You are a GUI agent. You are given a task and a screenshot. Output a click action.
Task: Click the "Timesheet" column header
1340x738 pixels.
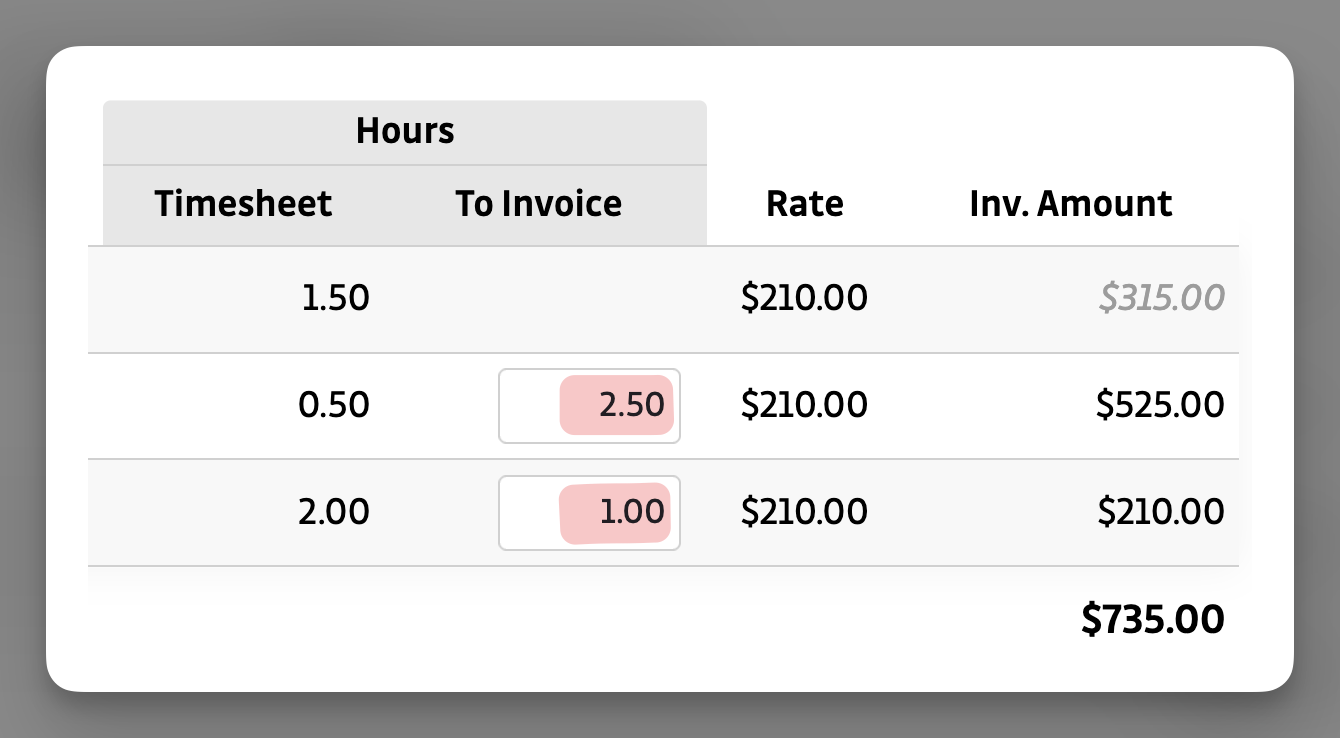pyautogui.click(x=242, y=203)
